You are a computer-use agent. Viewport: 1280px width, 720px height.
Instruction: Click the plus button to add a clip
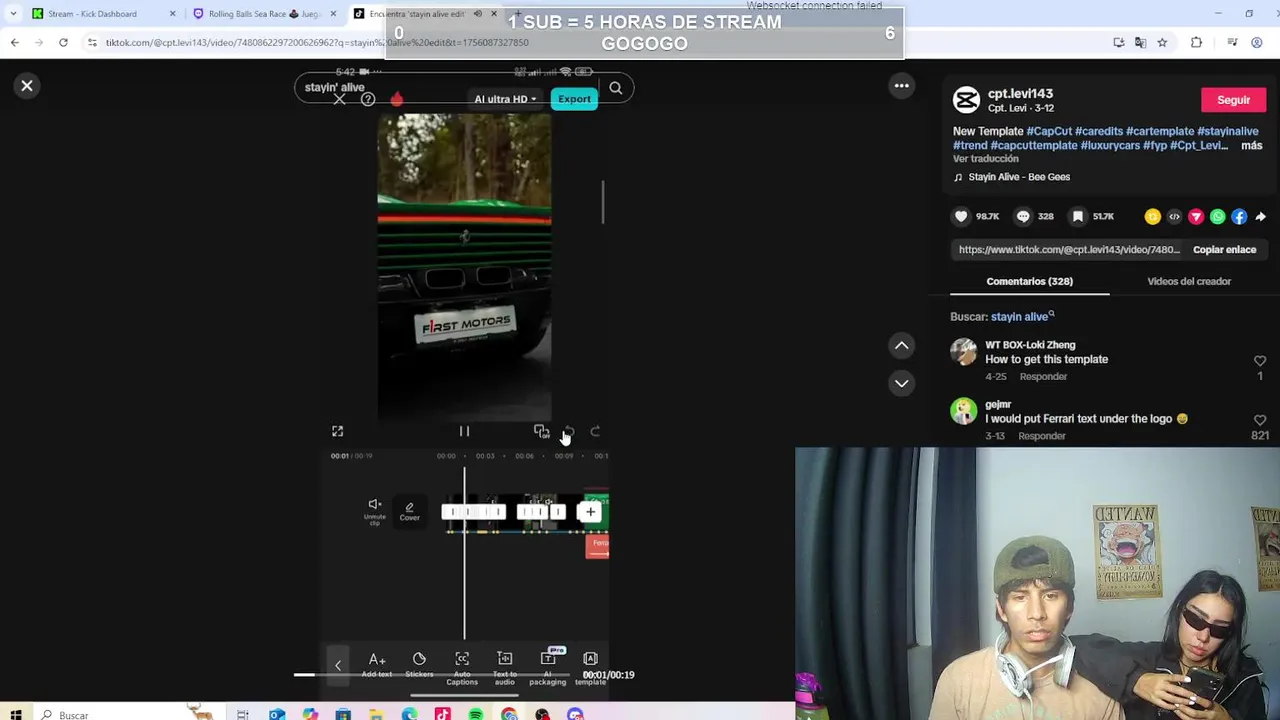pos(590,512)
